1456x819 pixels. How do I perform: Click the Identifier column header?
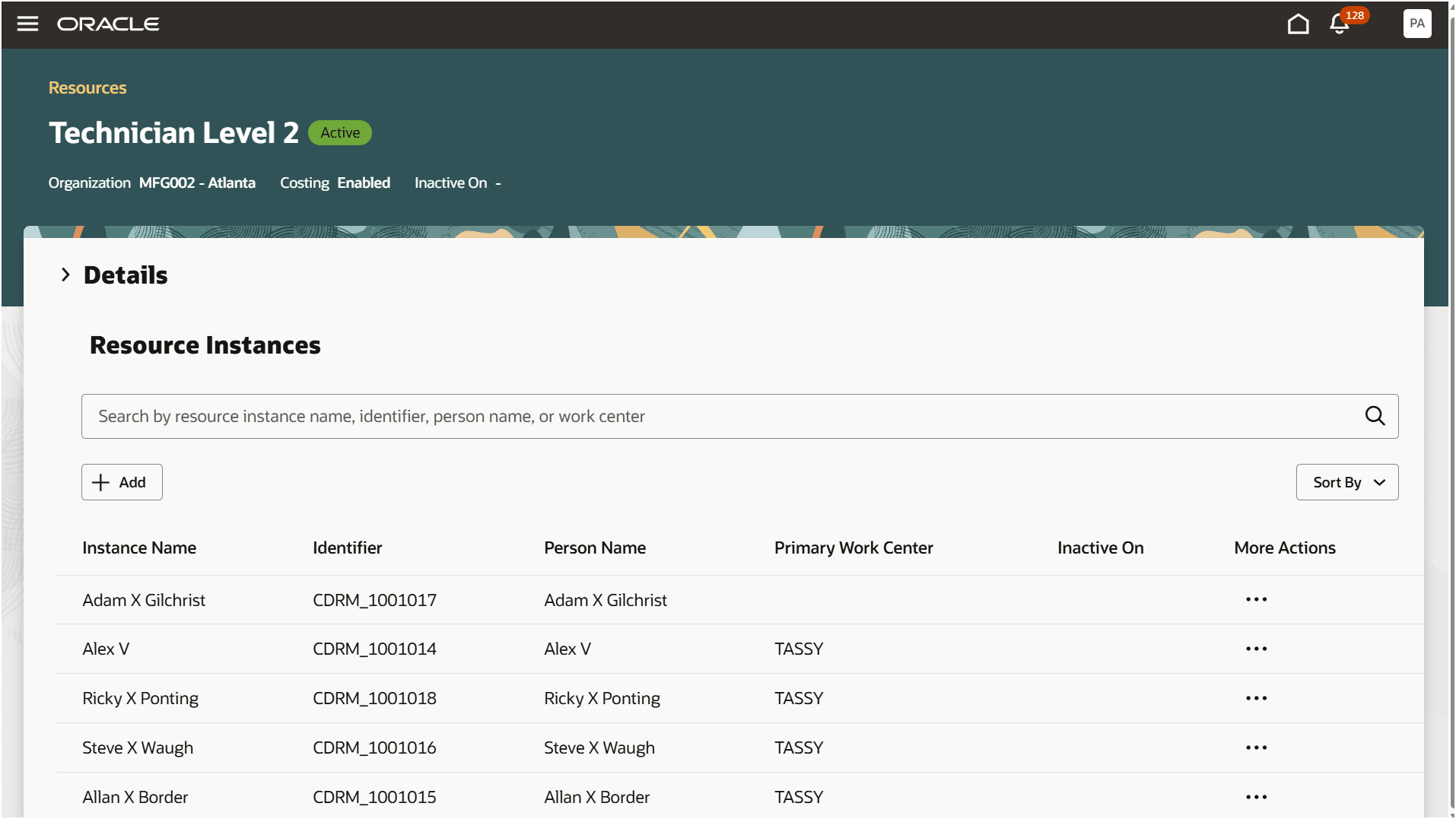coord(347,548)
